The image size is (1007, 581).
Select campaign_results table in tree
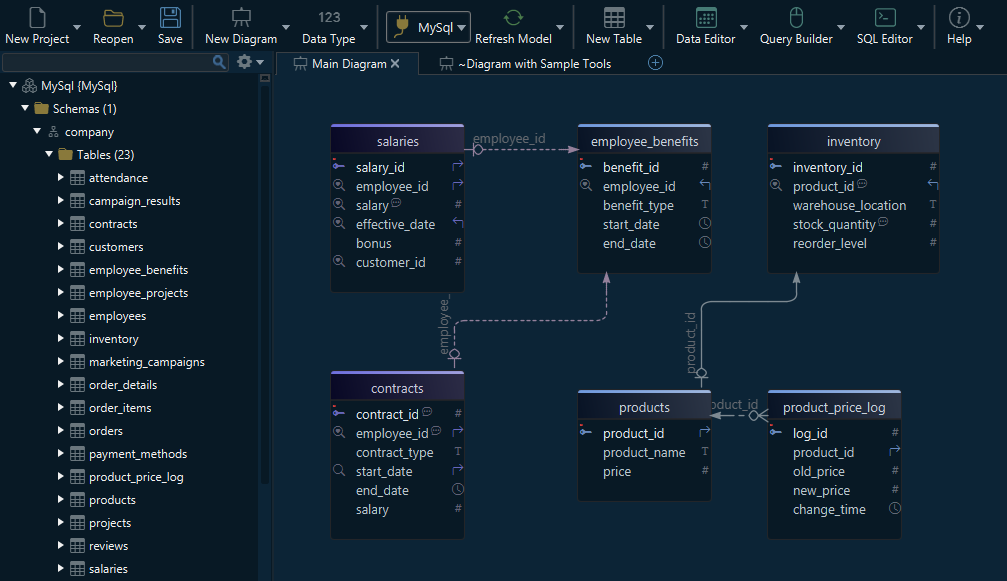point(135,201)
